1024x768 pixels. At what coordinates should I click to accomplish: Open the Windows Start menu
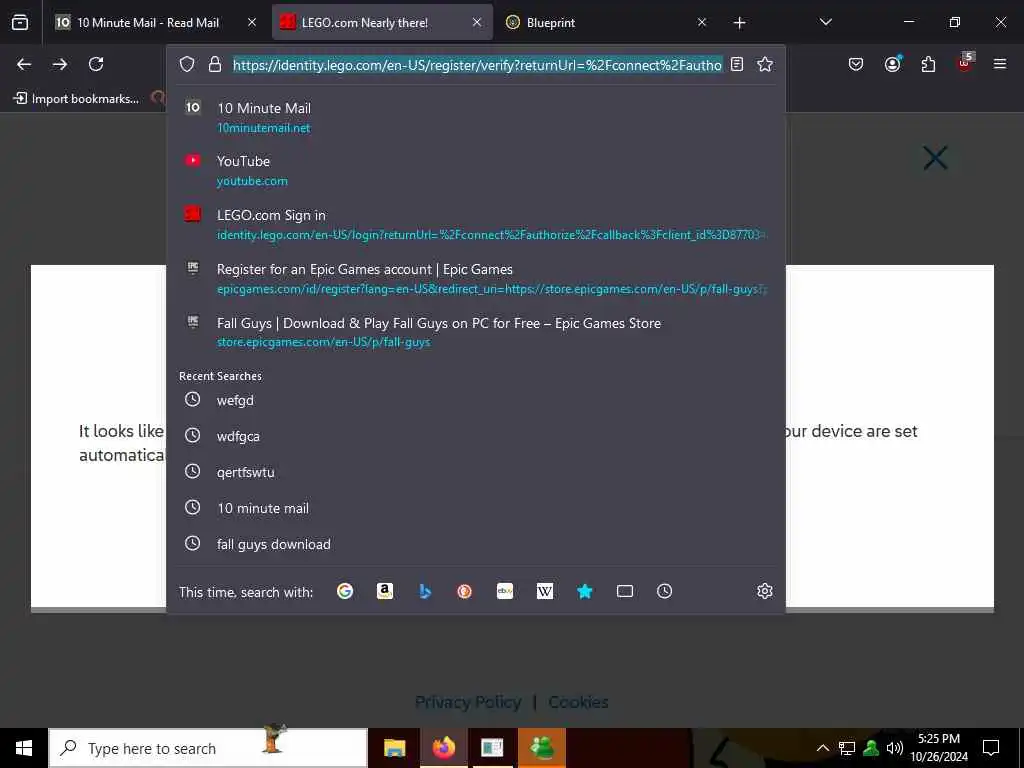[x=24, y=748]
